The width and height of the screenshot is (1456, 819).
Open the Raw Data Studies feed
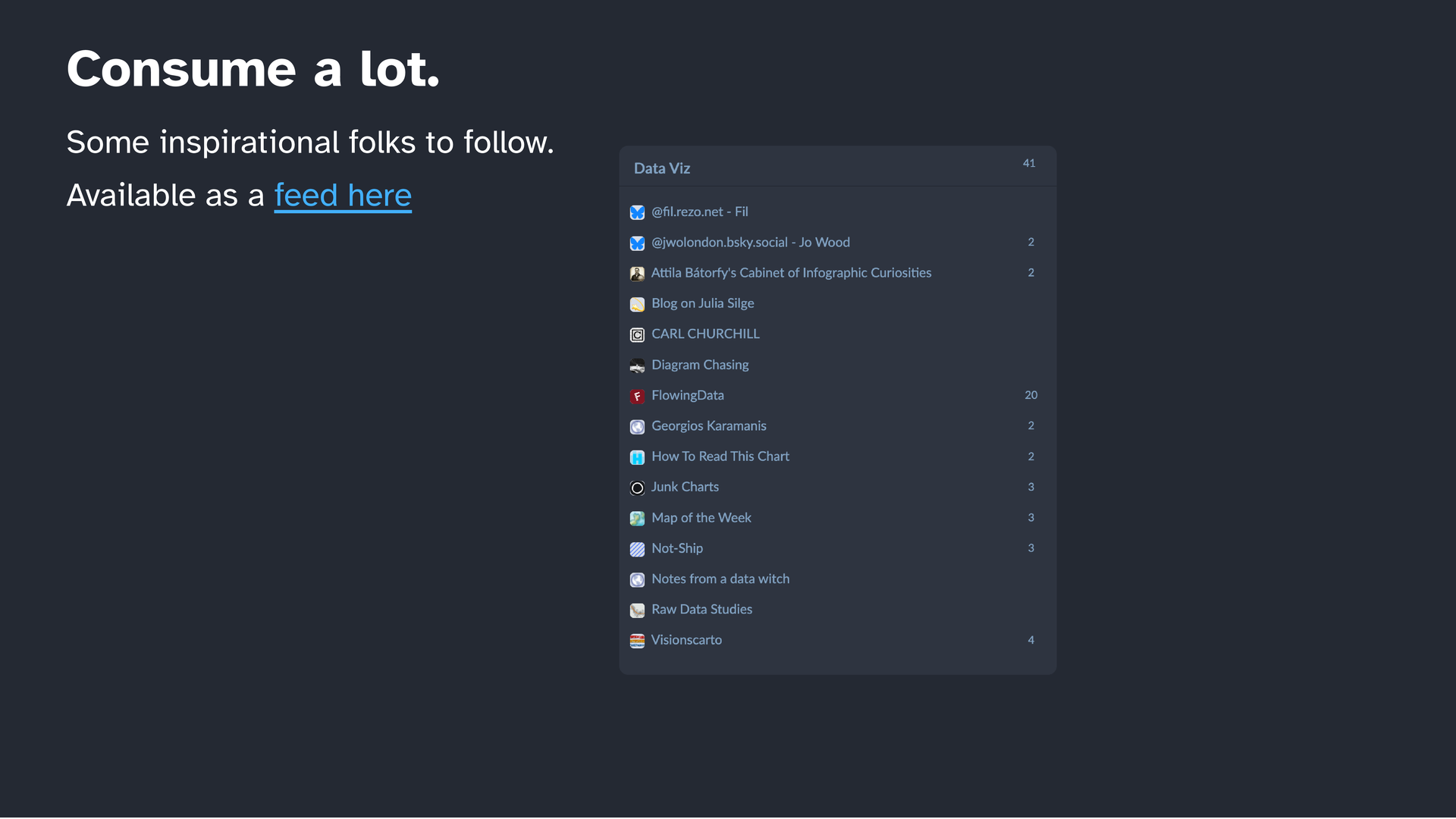point(701,610)
